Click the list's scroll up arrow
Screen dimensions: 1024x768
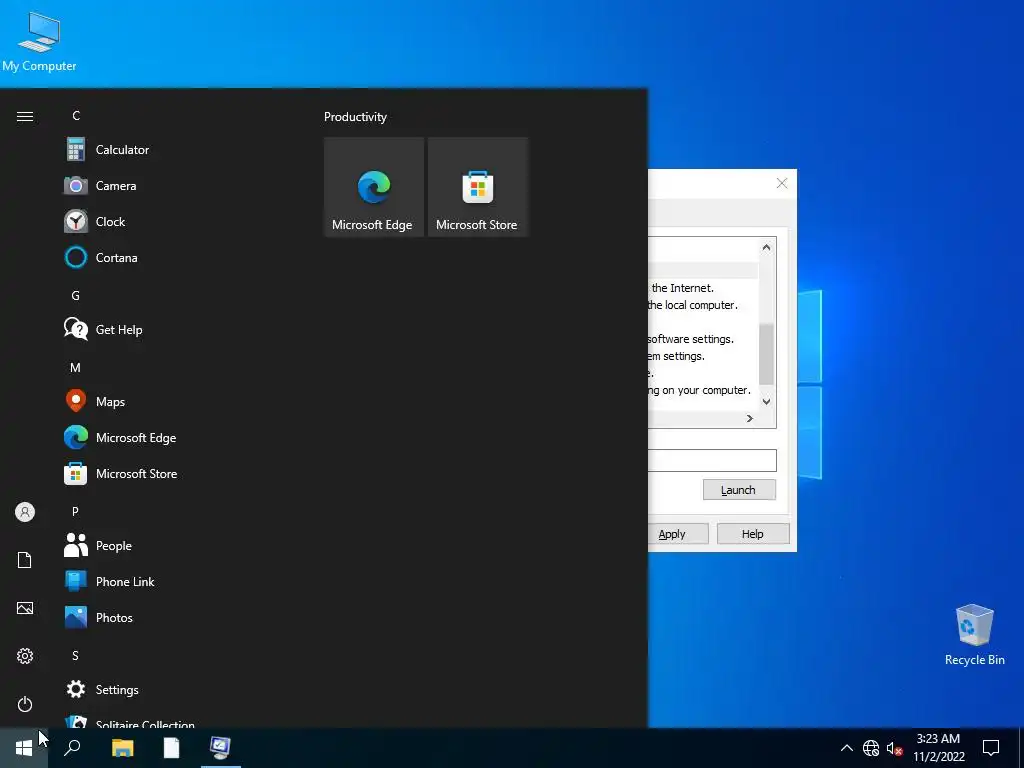767,248
